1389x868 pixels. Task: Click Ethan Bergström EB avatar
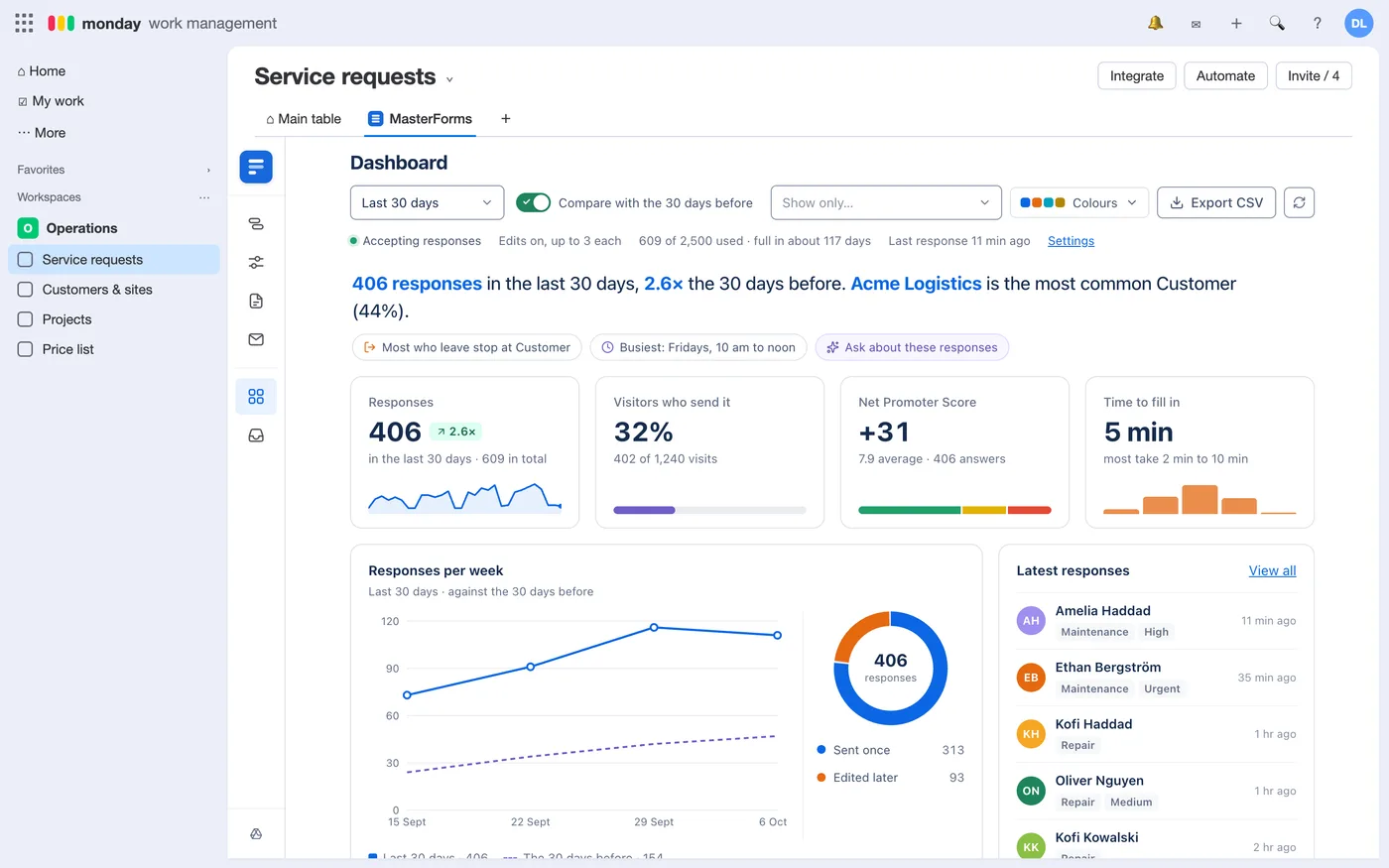tap(1031, 678)
